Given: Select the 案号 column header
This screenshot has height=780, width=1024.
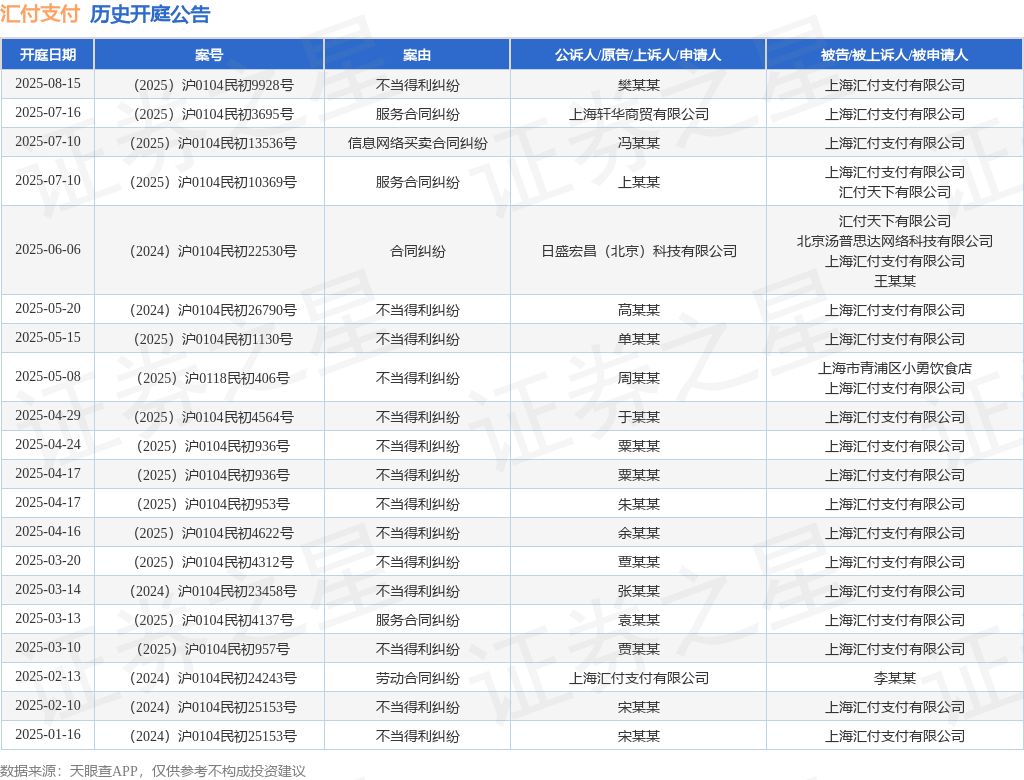Looking at the screenshot, I should coord(209,55).
